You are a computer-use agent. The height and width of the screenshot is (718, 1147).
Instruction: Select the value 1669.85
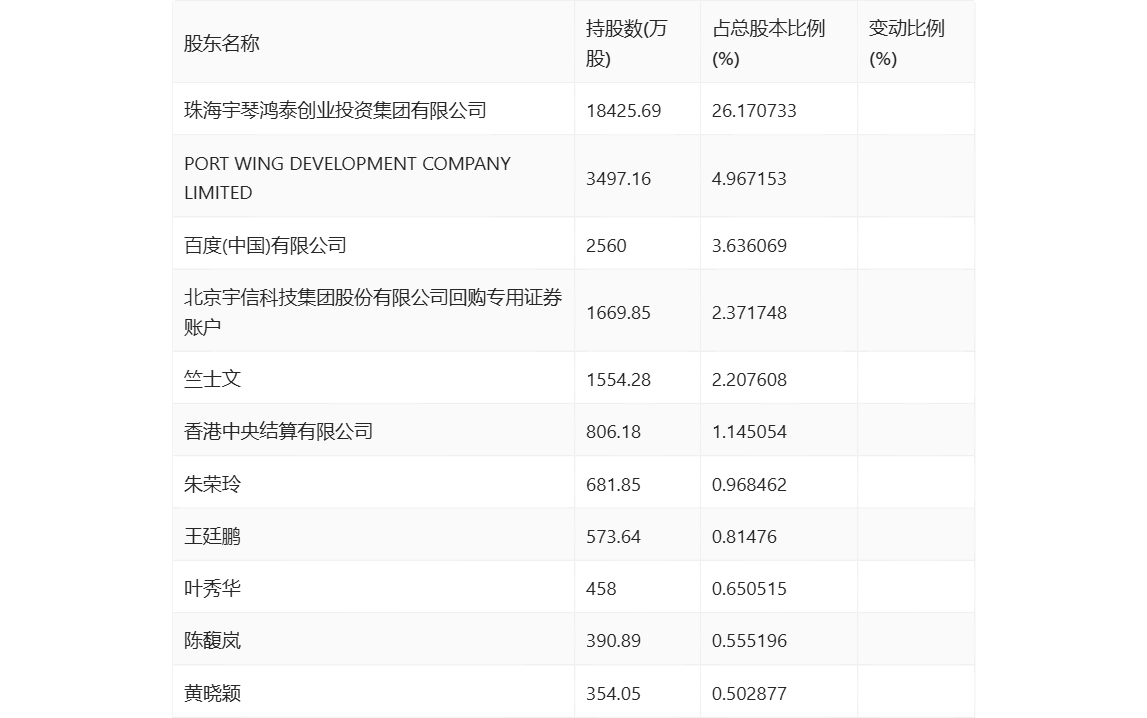pyautogui.click(x=618, y=313)
